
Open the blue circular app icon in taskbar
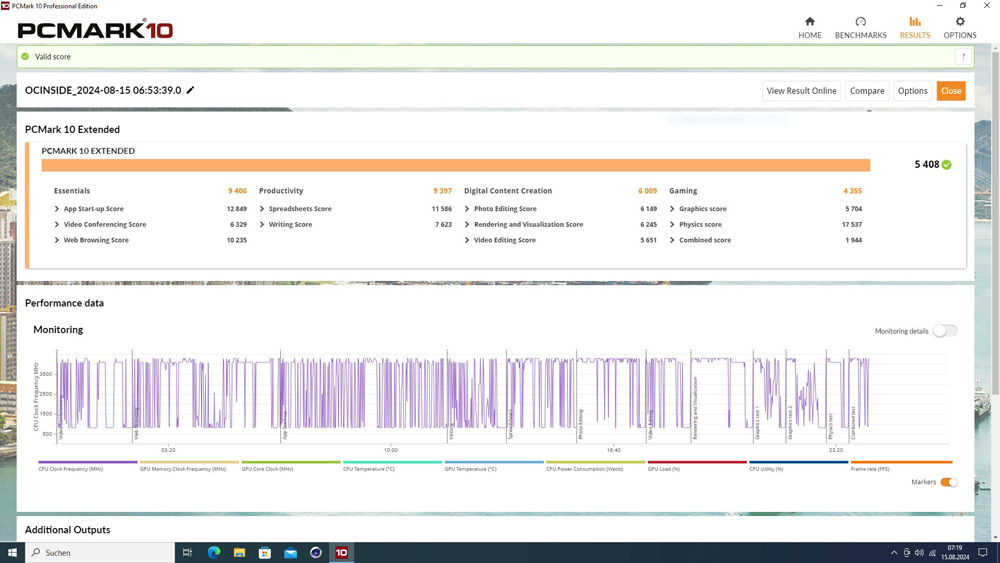point(316,552)
